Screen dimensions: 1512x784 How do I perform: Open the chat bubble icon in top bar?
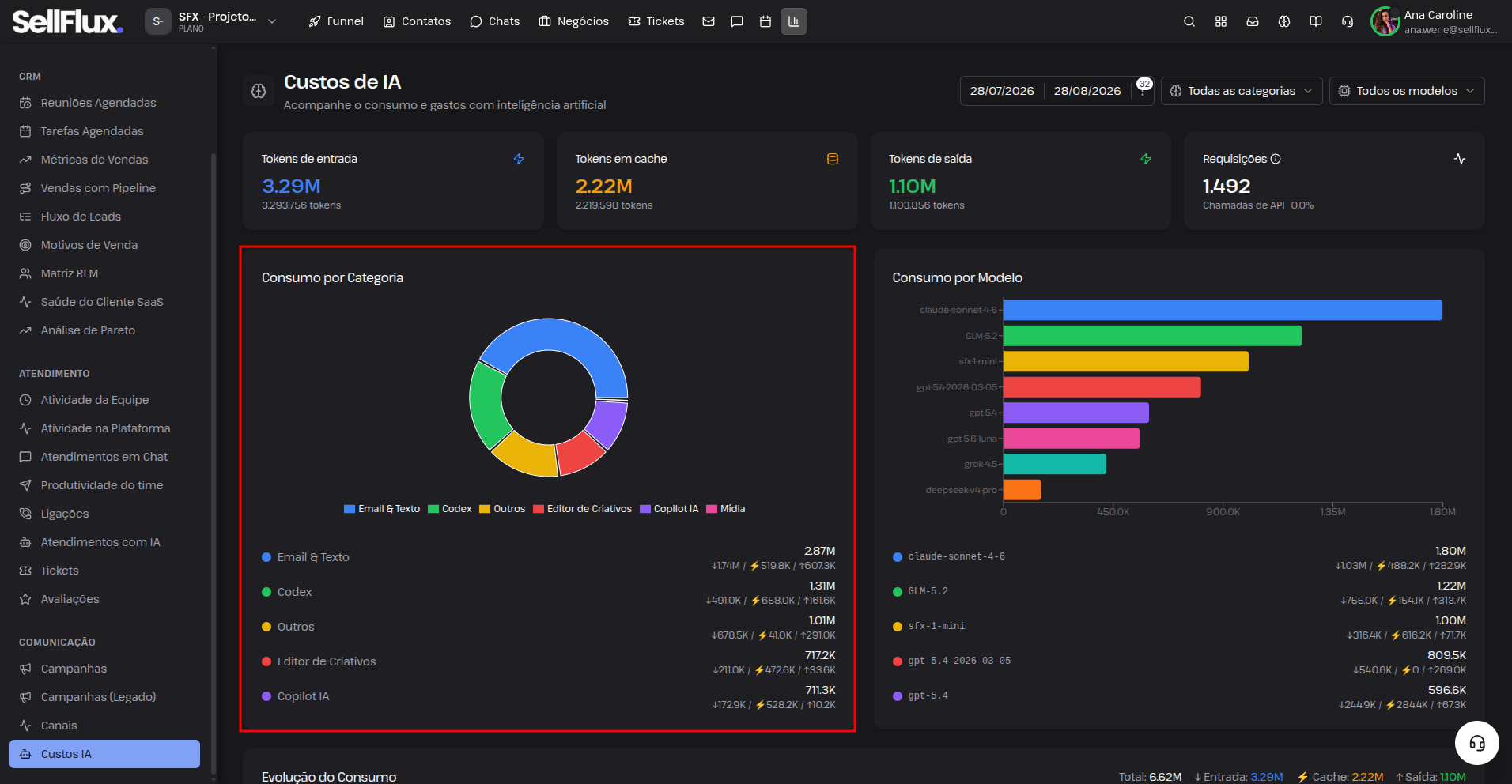[737, 21]
